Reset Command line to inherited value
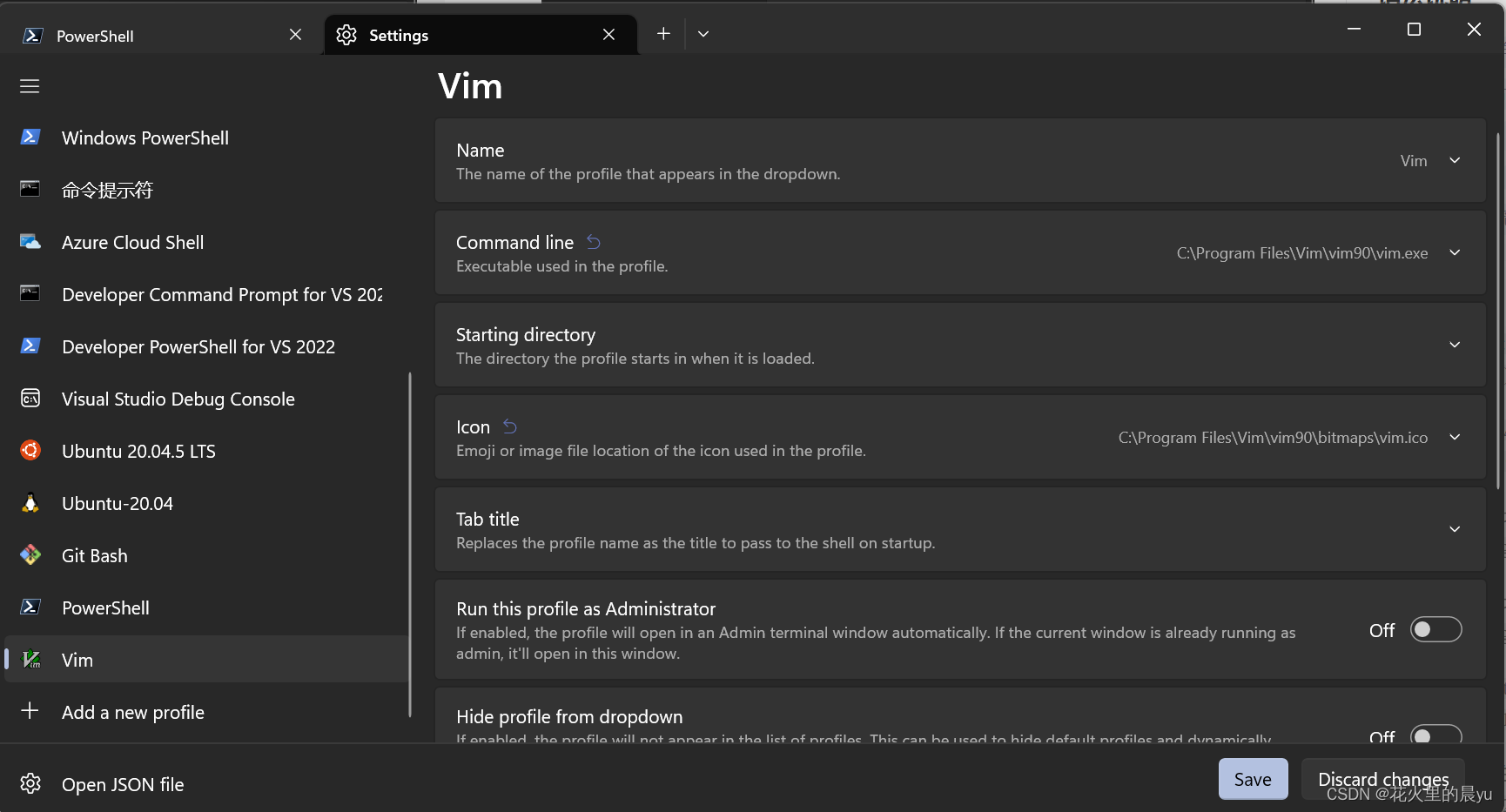 (594, 242)
